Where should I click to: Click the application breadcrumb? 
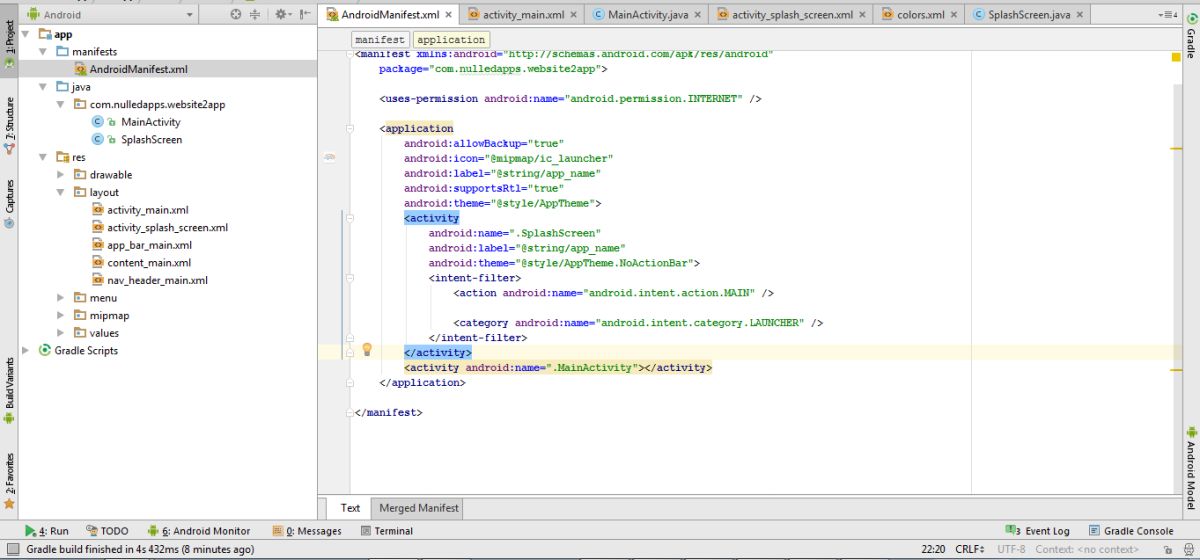(x=450, y=39)
